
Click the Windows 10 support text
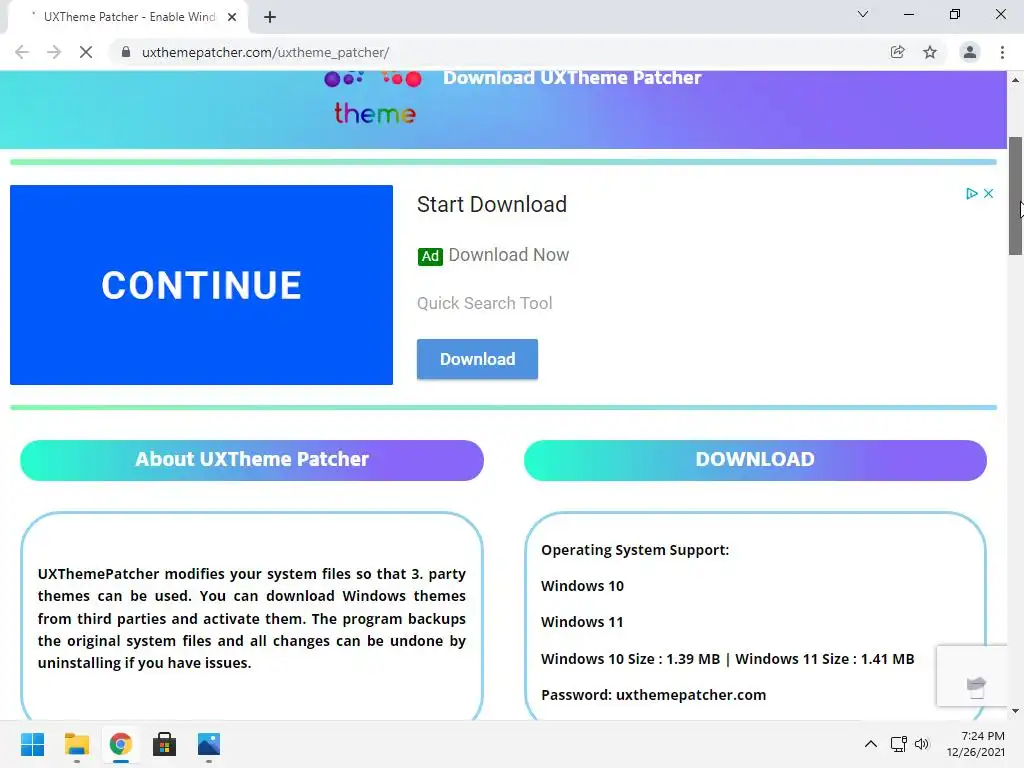click(583, 586)
